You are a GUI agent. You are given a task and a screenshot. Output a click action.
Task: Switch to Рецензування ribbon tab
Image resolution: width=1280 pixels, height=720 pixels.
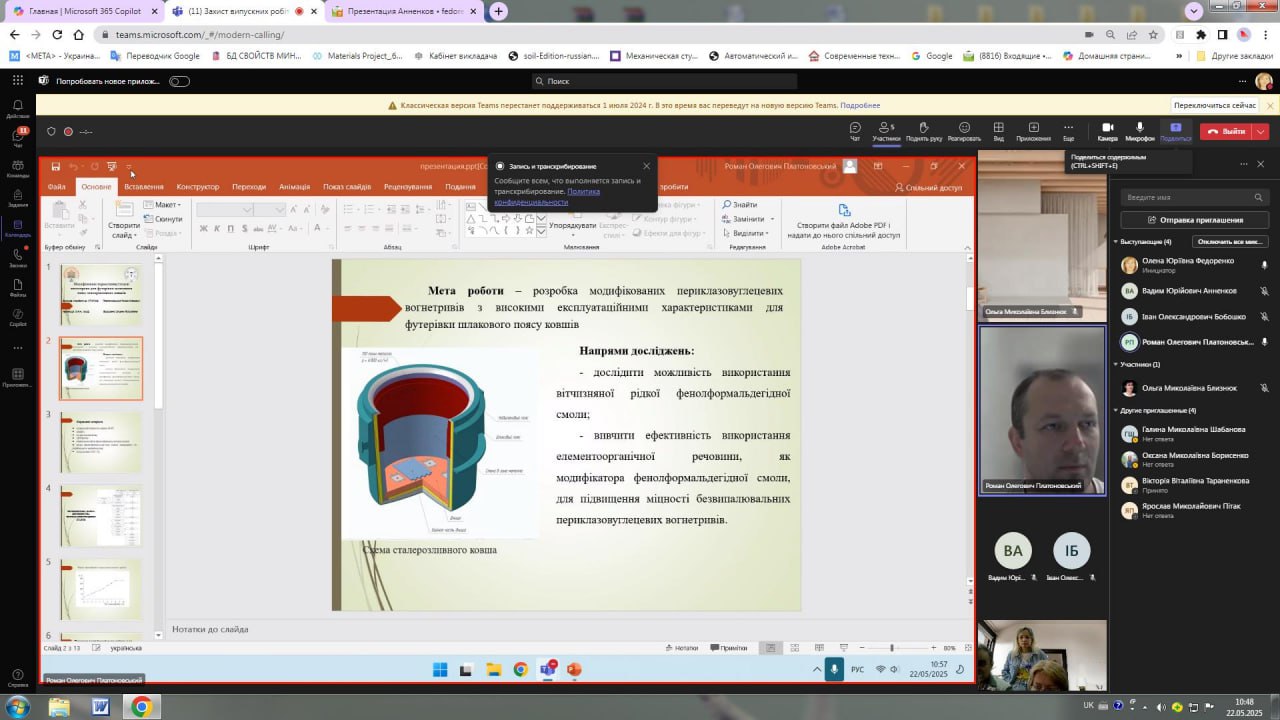408,187
